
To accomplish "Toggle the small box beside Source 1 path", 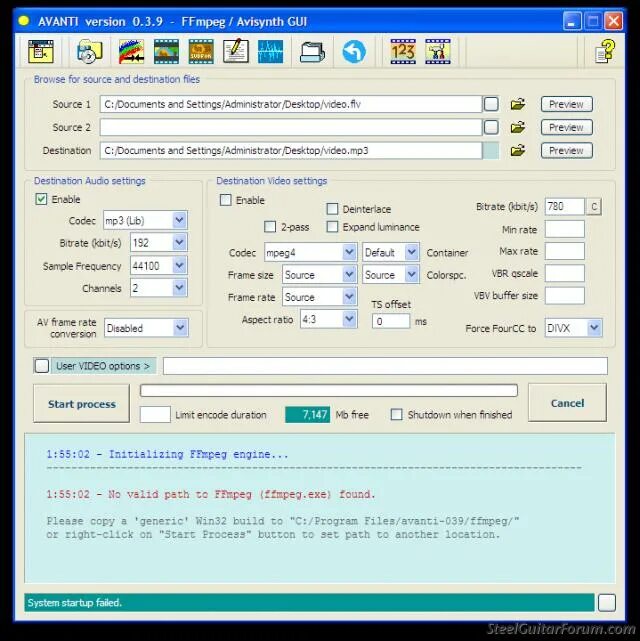I will pyautogui.click(x=491, y=104).
